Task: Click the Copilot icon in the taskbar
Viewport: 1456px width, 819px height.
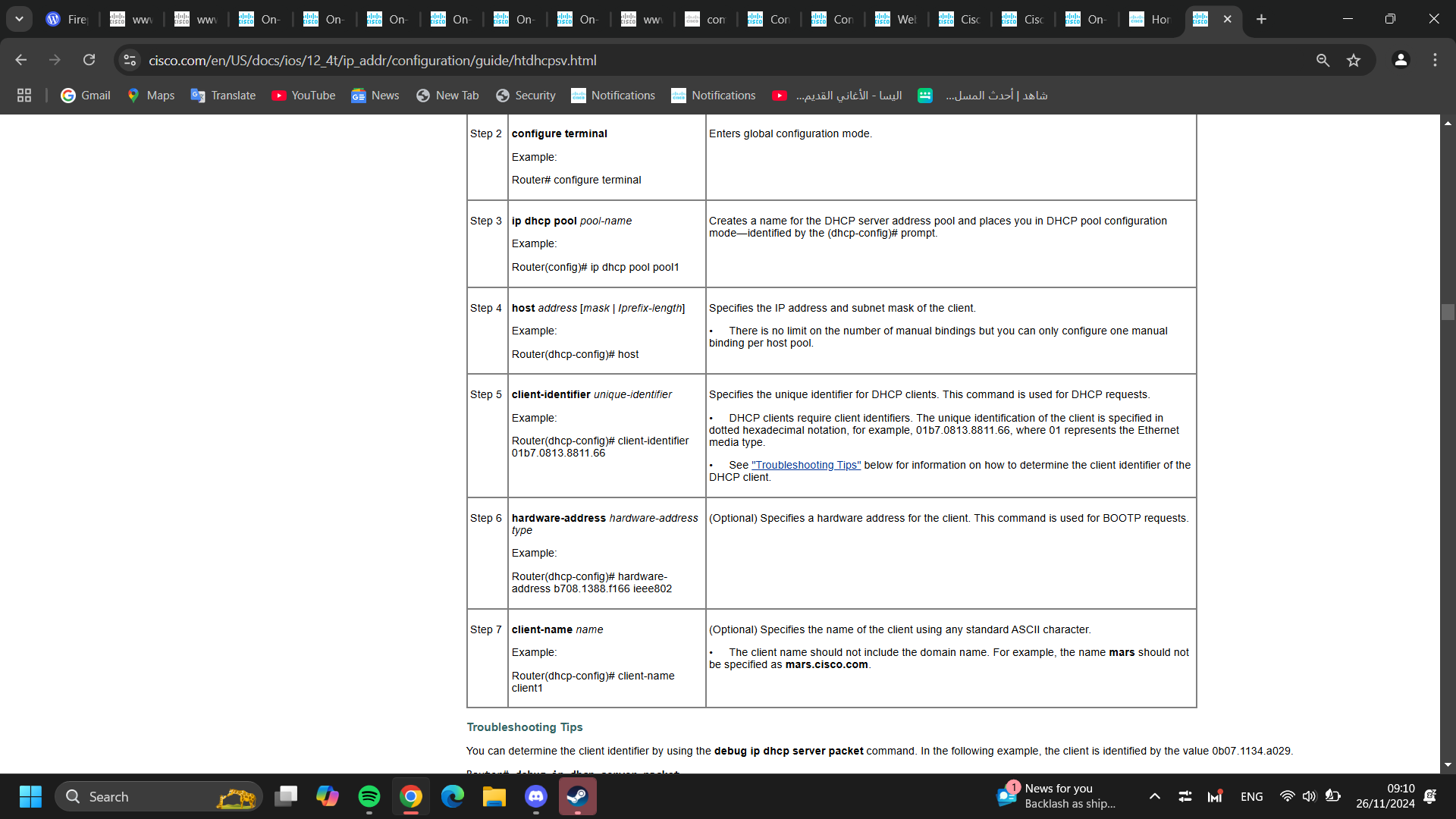Action: pyautogui.click(x=327, y=796)
